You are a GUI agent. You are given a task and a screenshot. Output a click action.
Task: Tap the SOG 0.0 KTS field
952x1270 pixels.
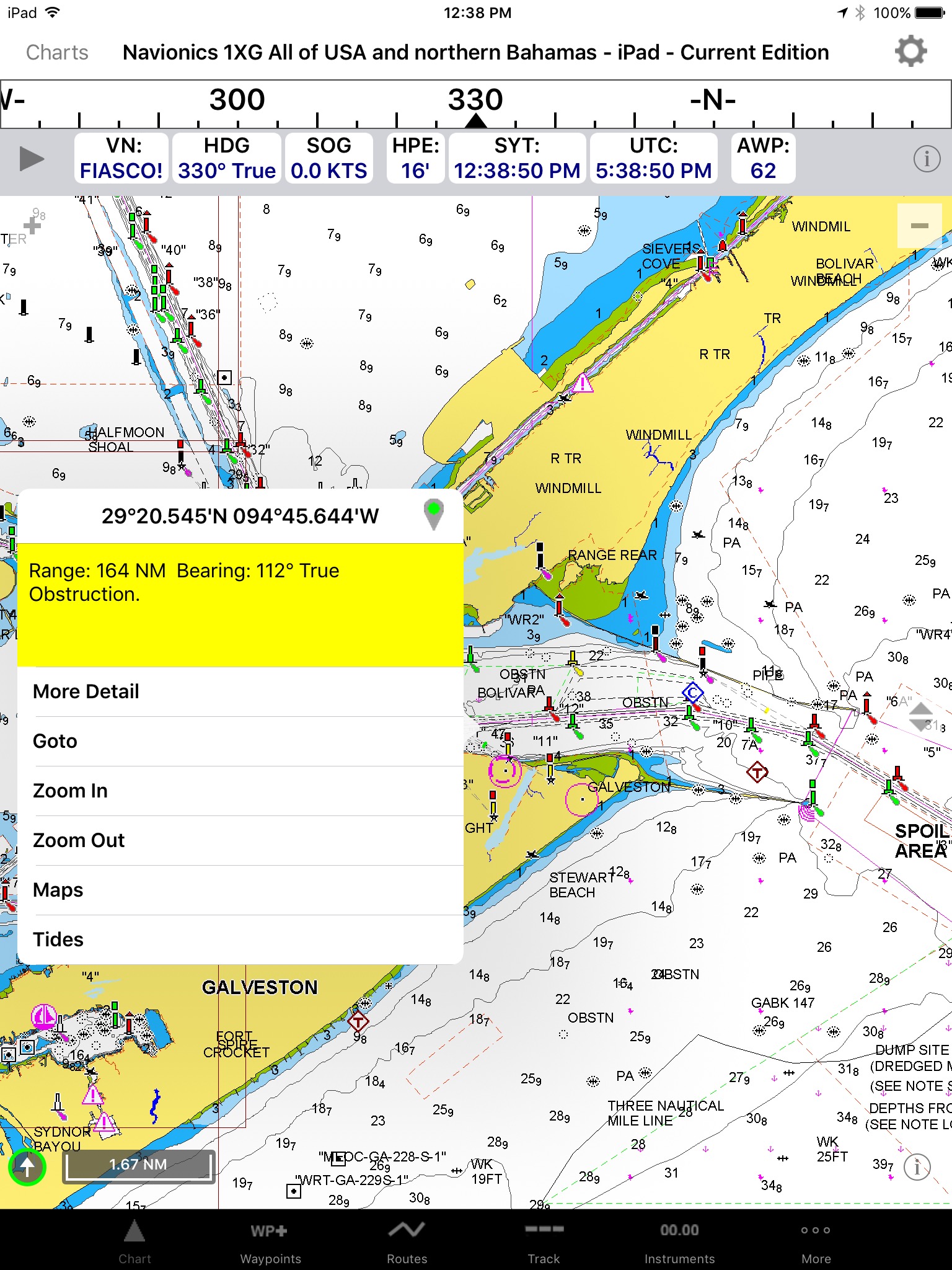[x=329, y=158]
